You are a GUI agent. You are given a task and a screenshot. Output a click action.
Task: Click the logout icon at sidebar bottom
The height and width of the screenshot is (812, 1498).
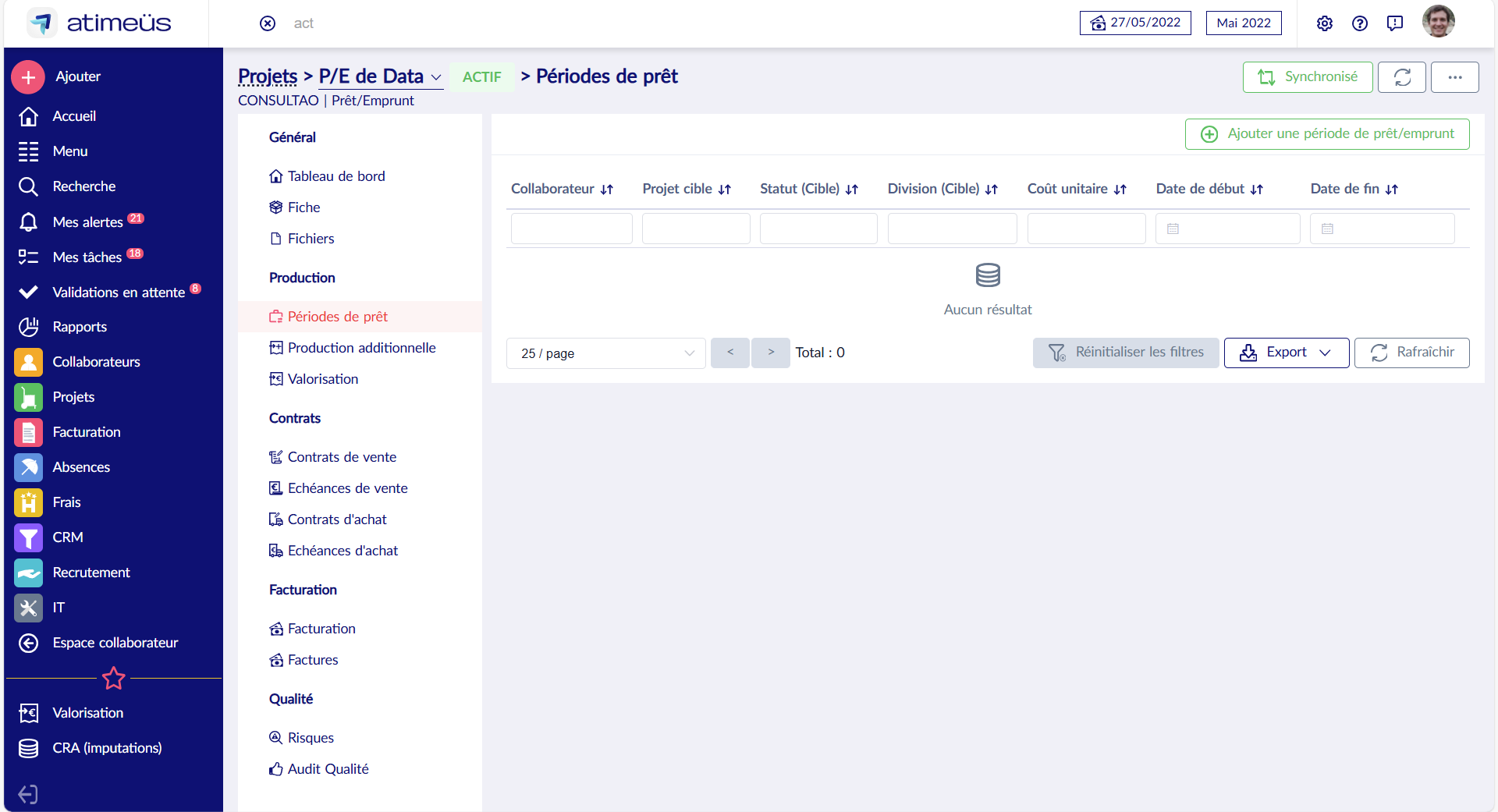28,794
